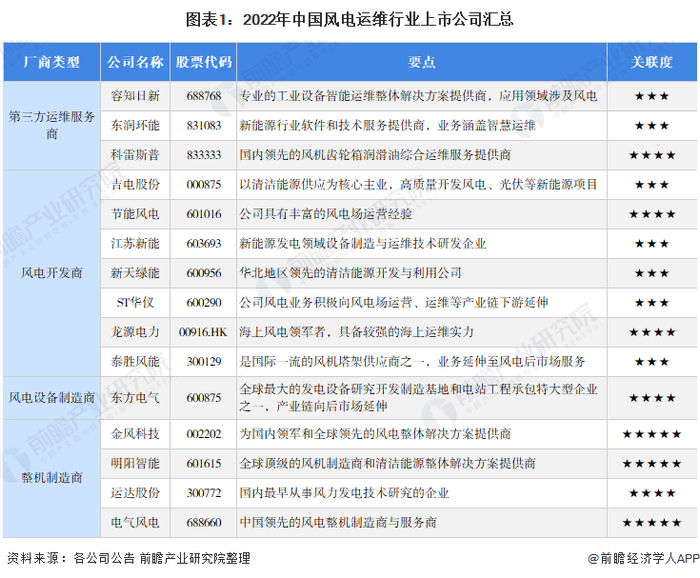The width and height of the screenshot is (700, 578).
Task: Click the description starting 公司风电业务积极向风电场
Action: pyautogui.click(x=393, y=303)
